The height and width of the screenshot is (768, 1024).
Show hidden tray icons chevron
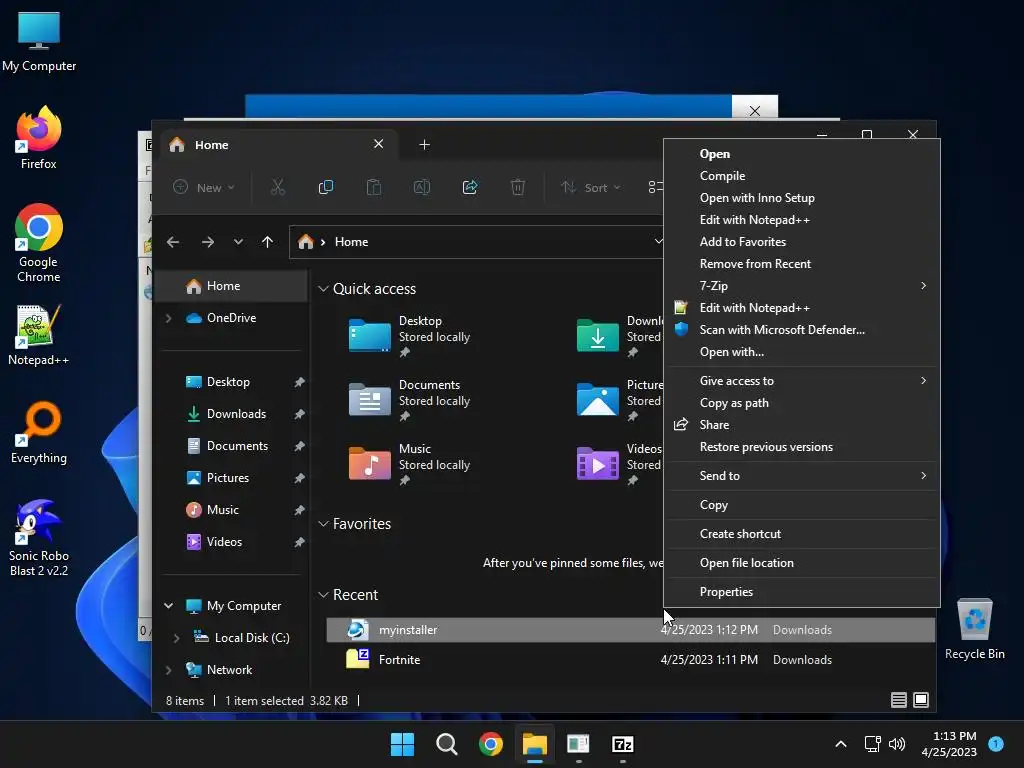coord(841,744)
